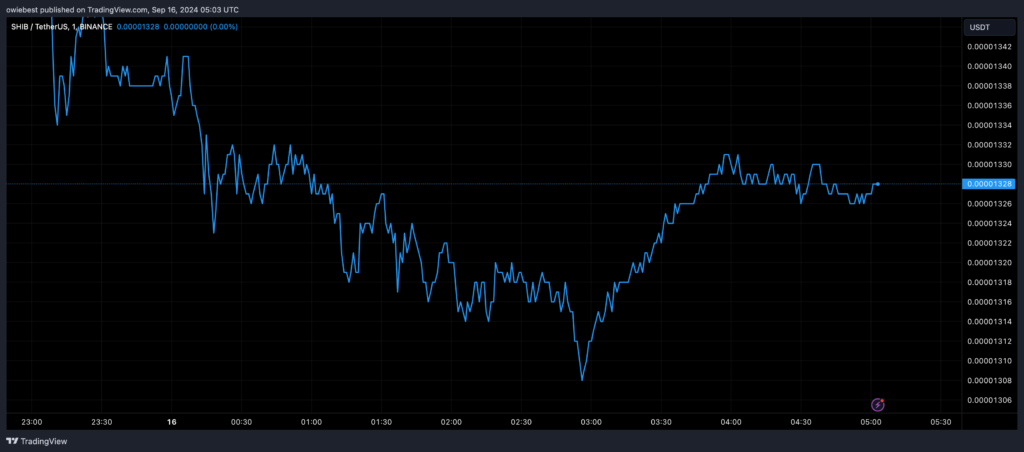Click the 02:00 time axis label
Viewport: 1024px width, 452px height.
click(451, 422)
